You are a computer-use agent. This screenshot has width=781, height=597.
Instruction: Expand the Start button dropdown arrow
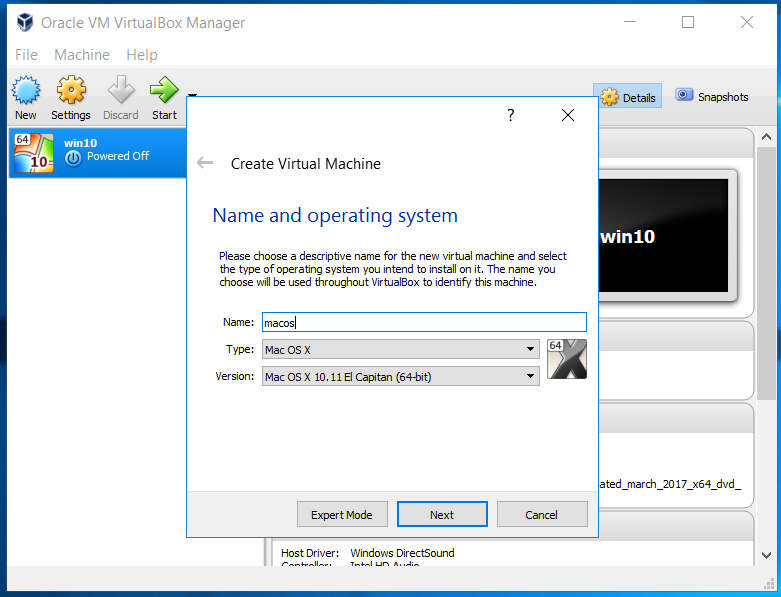(x=191, y=96)
